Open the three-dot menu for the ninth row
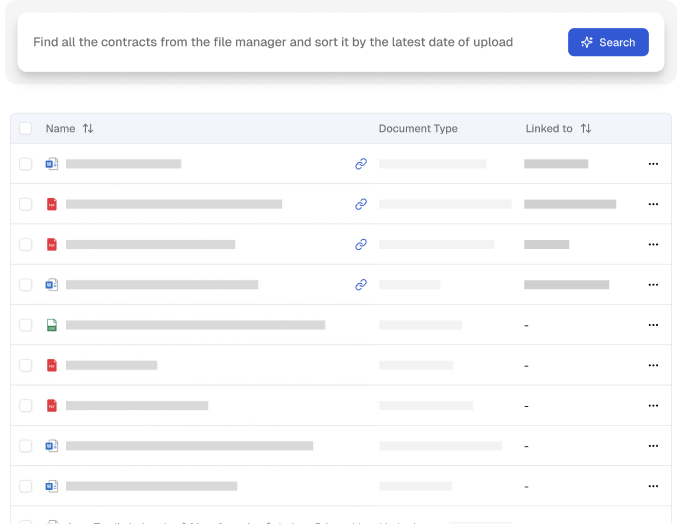Image resolution: width=682 pixels, height=524 pixels. (x=653, y=486)
